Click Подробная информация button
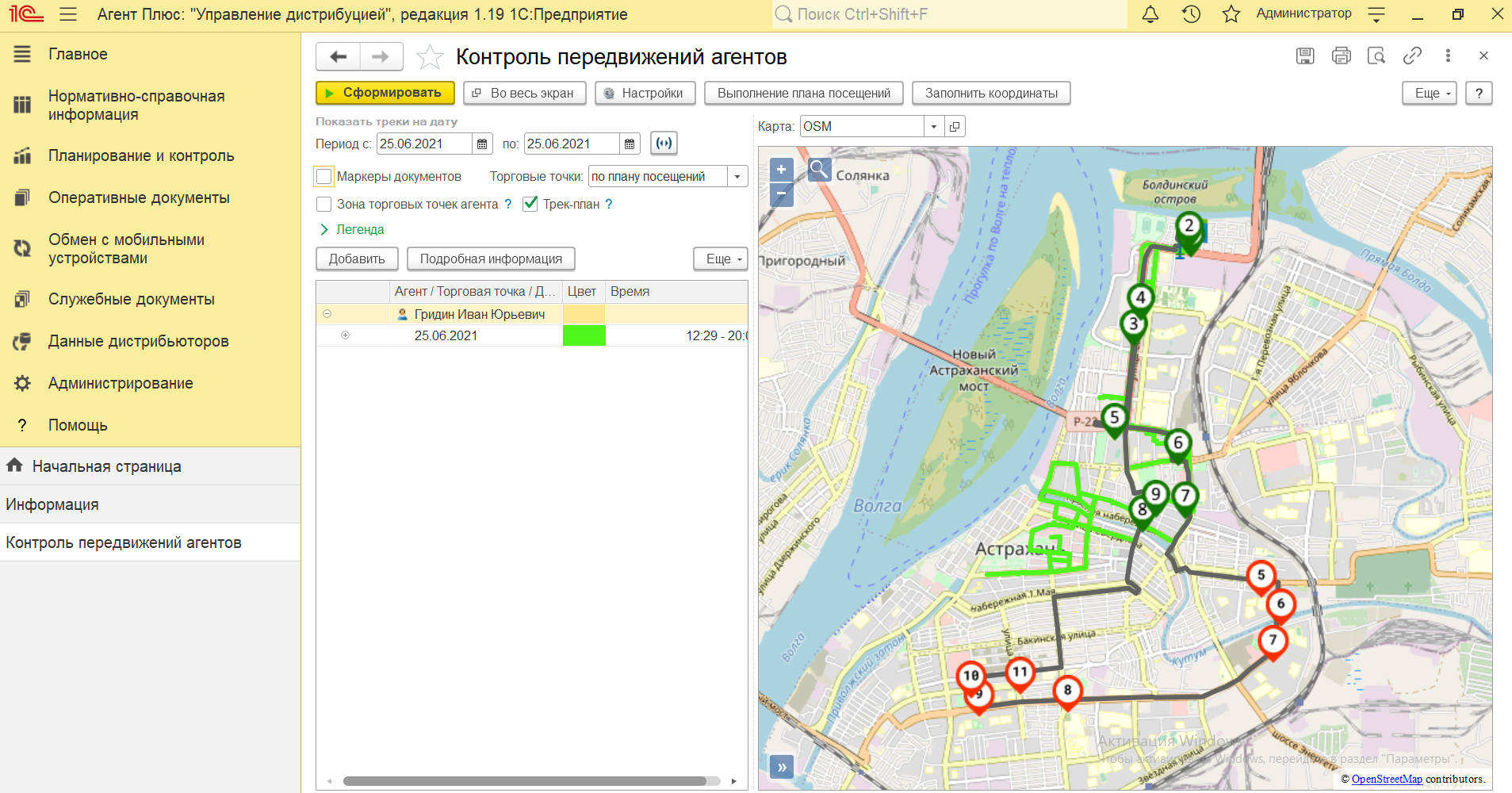Screen dimensions: 1512x793 (x=491, y=259)
